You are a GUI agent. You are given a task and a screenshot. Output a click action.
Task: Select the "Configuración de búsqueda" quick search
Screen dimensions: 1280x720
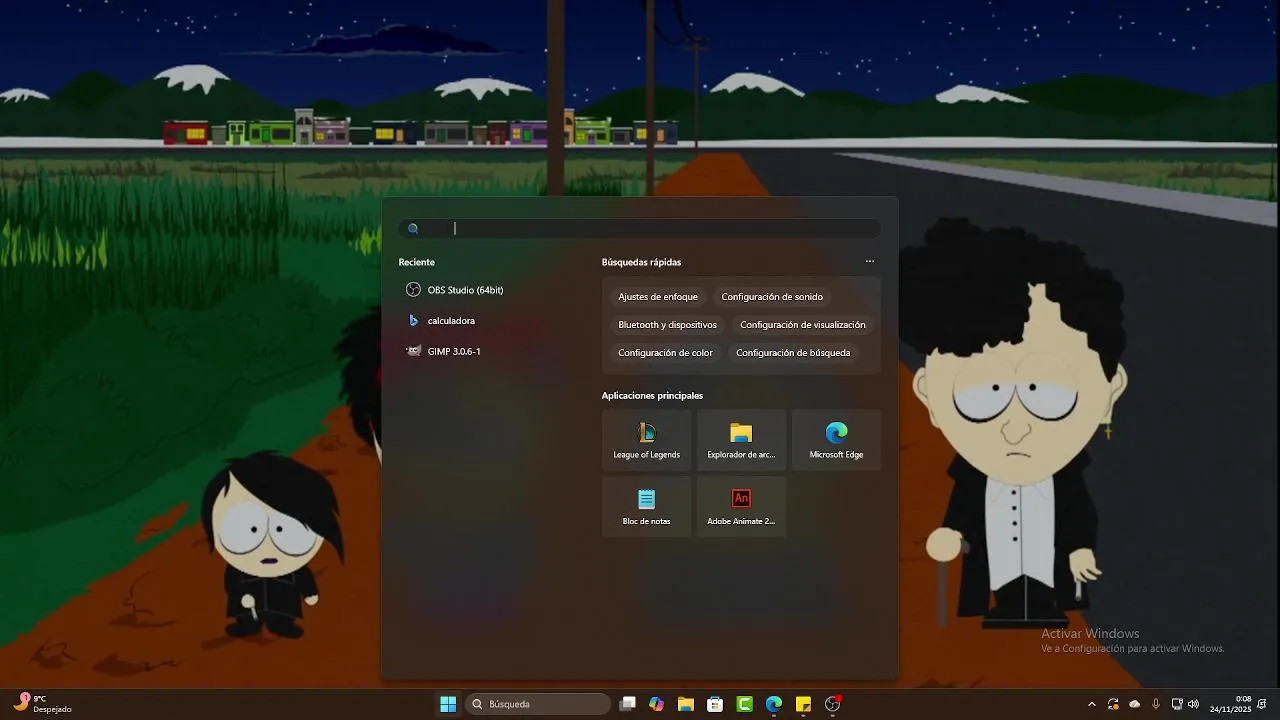[x=793, y=353]
